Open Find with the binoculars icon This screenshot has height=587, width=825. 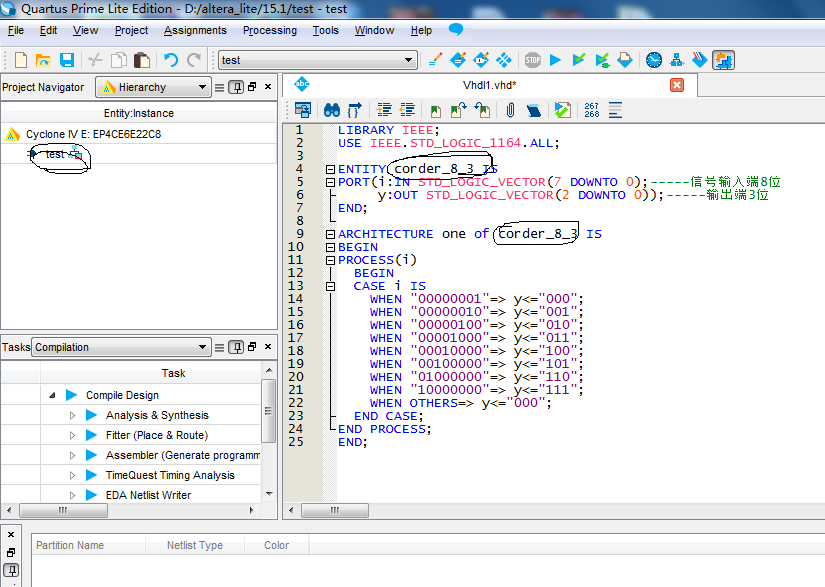(x=333, y=109)
